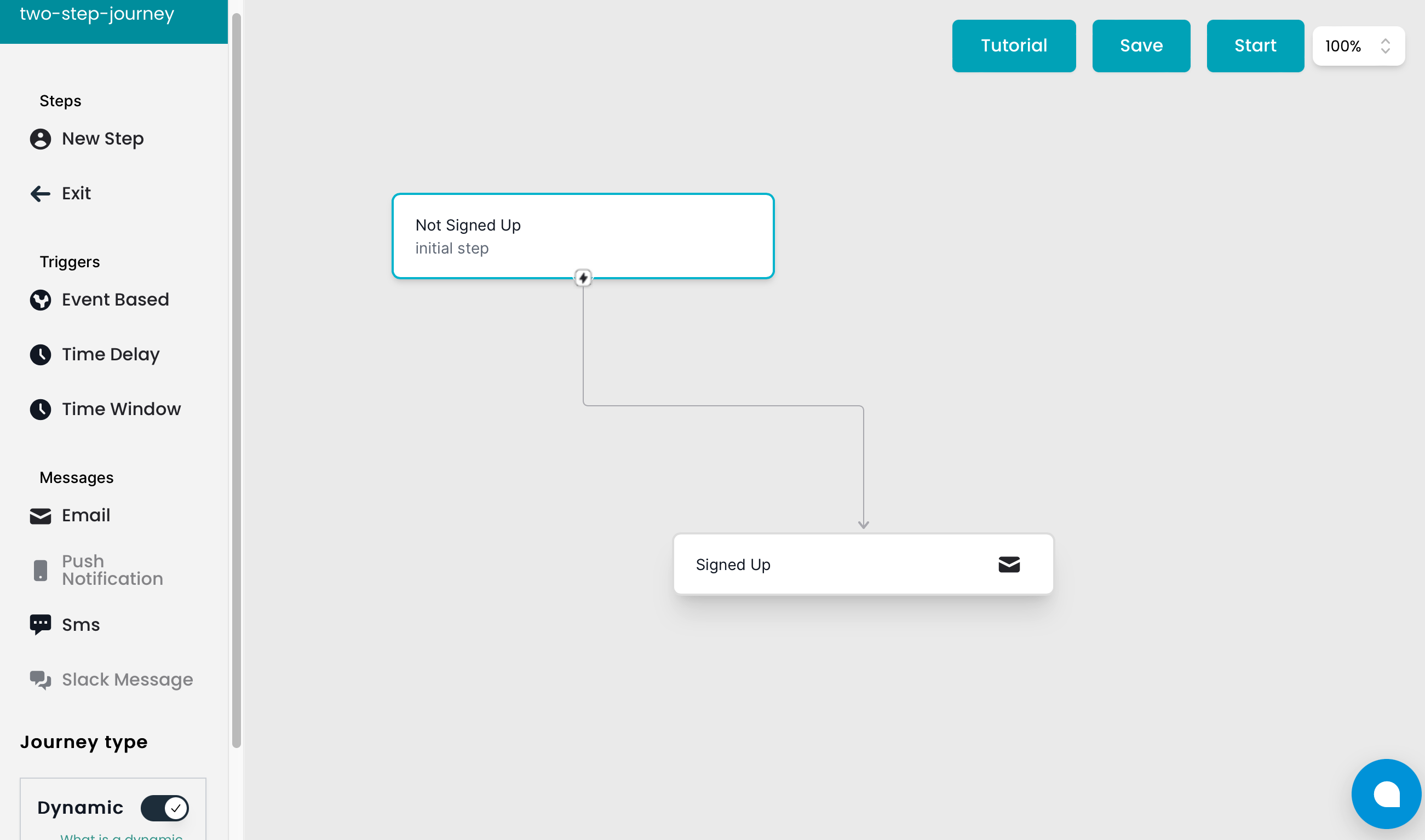The height and width of the screenshot is (840, 1425).
Task: Click envelope icon on Signed Up node
Action: [1008, 565]
